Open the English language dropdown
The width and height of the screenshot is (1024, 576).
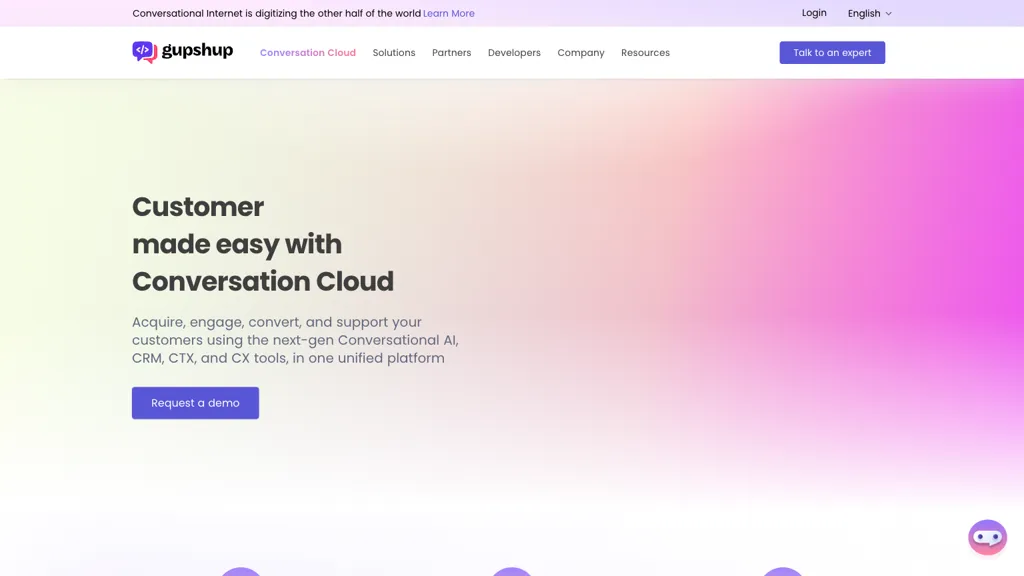[869, 13]
